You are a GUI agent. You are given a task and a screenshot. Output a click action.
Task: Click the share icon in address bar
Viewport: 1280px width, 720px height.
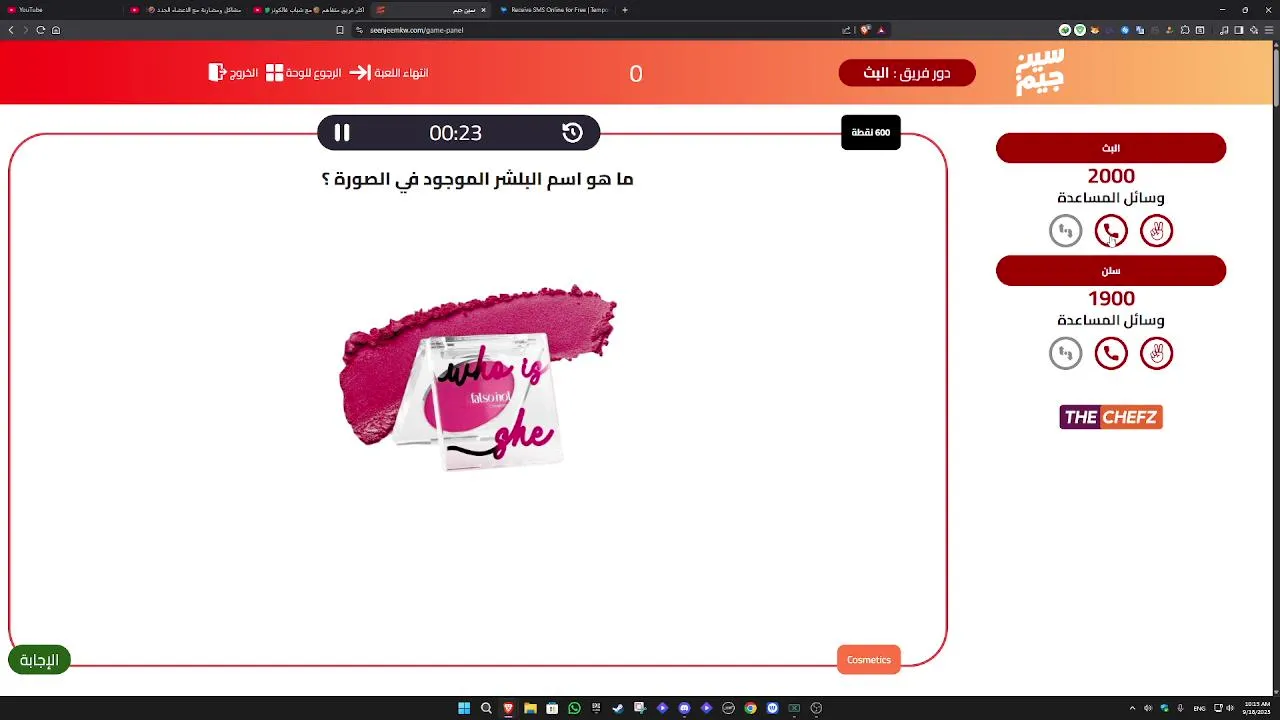click(846, 30)
